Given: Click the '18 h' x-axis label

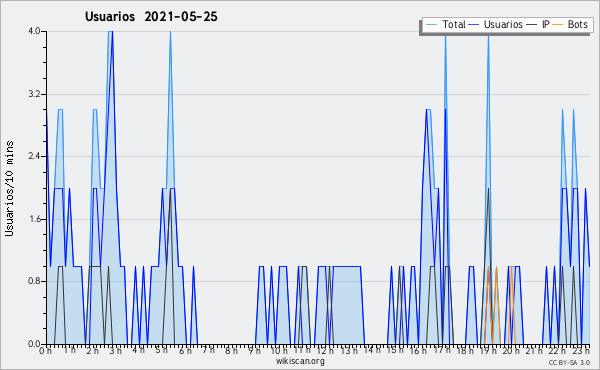Looking at the screenshot, I should (465, 351).
